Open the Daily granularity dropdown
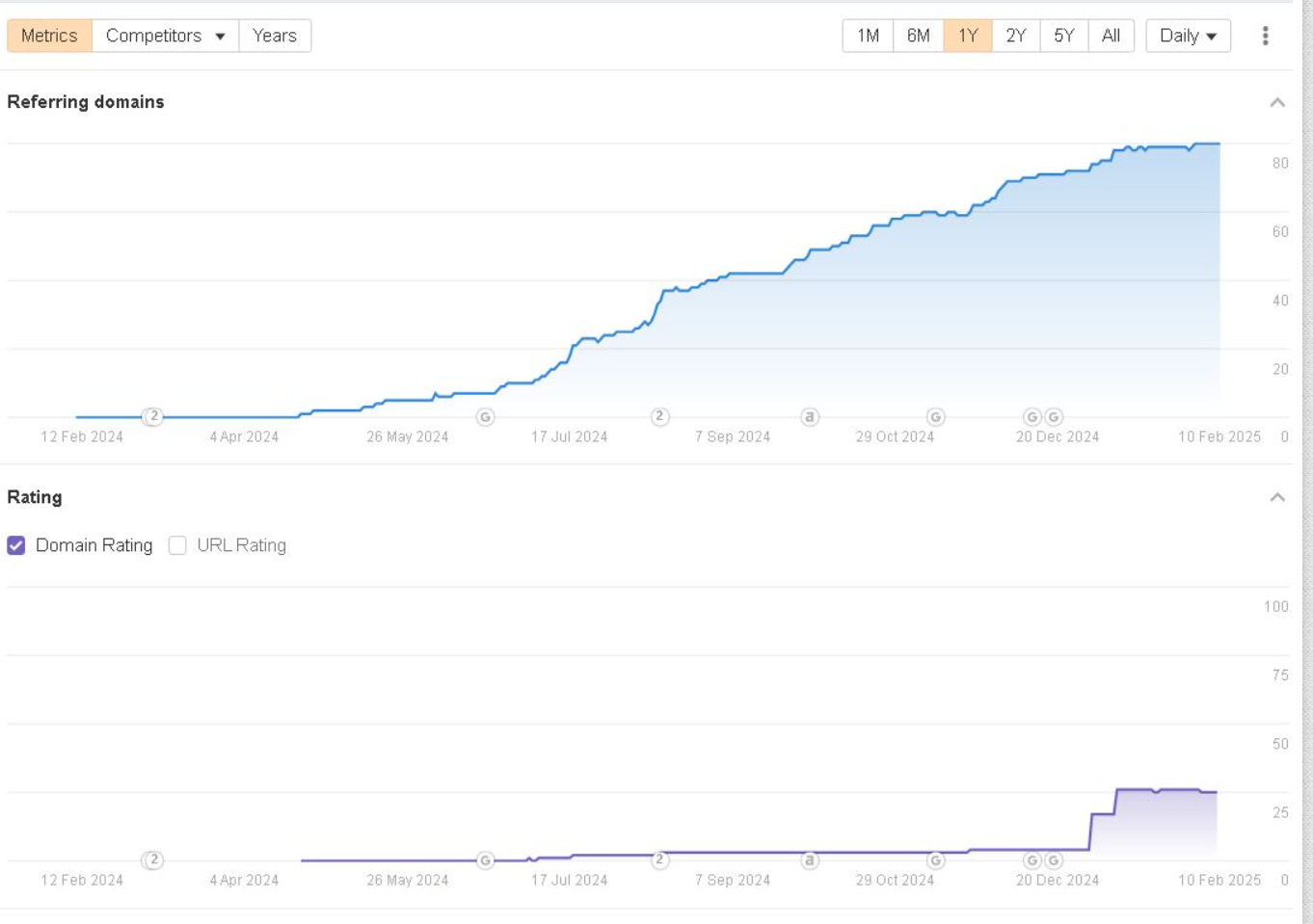 1188,36
